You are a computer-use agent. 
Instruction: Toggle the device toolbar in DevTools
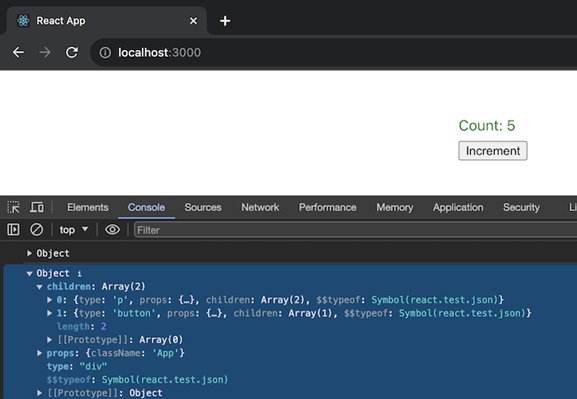[x=36, y=208]
